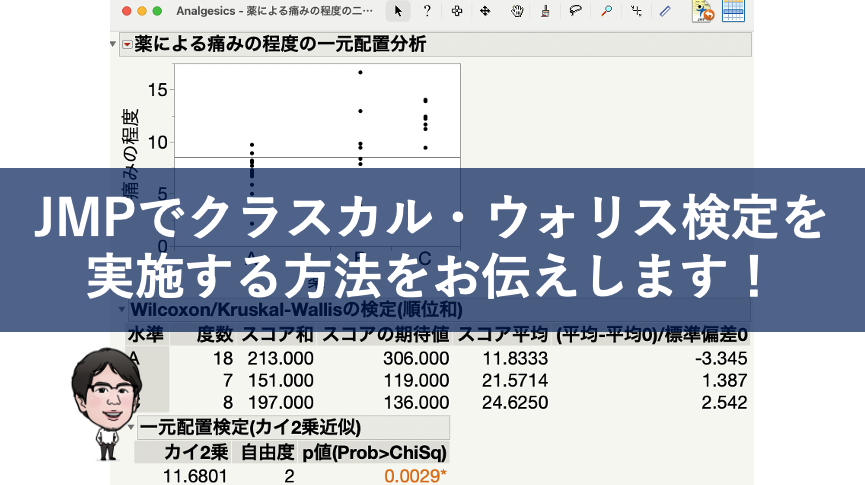Click the スコアの期待値 column header
Screen dimensions: 865x485
[x=385, y=335]
